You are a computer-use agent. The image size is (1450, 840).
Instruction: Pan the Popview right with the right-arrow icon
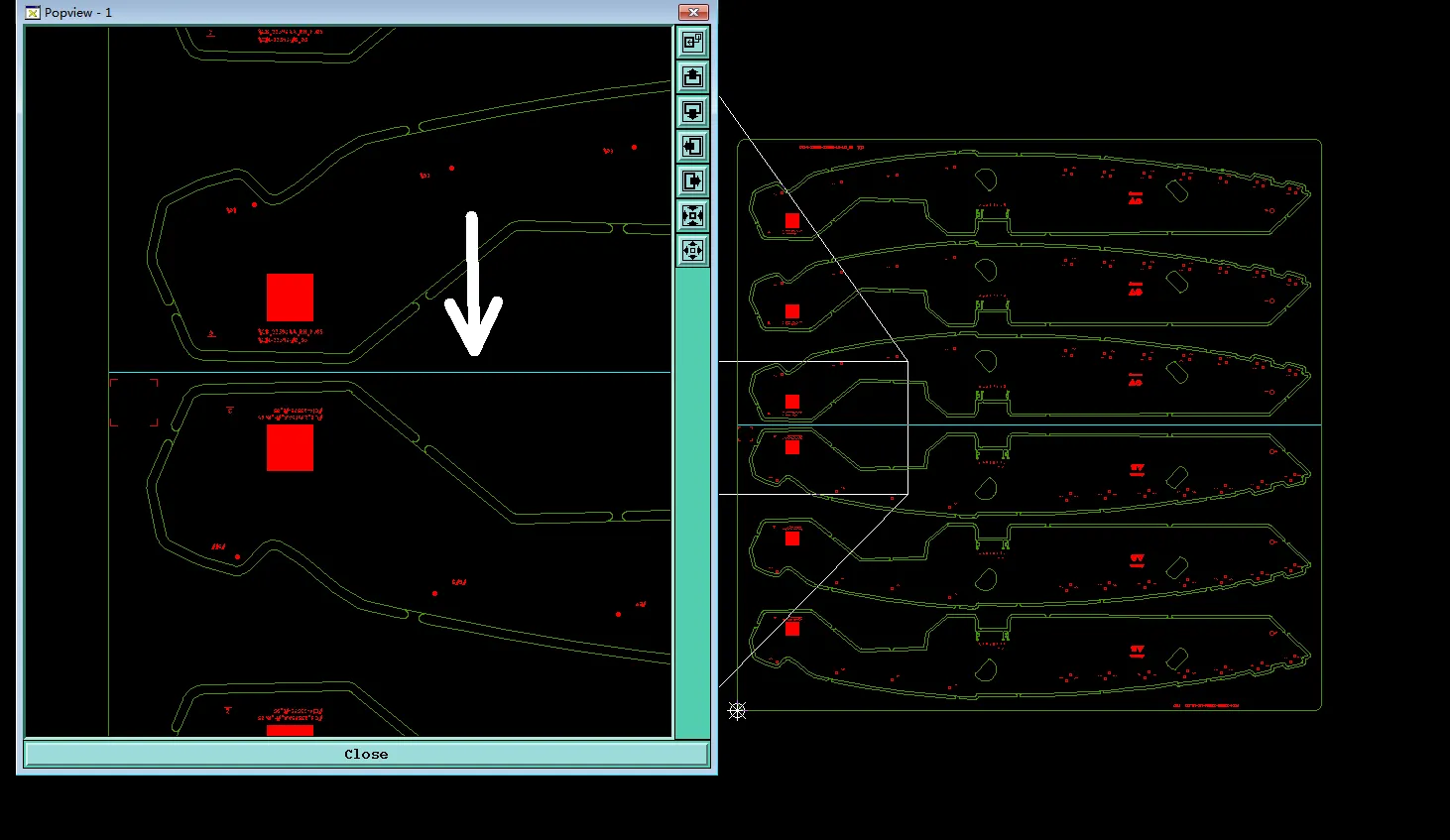tap(692, 180)
